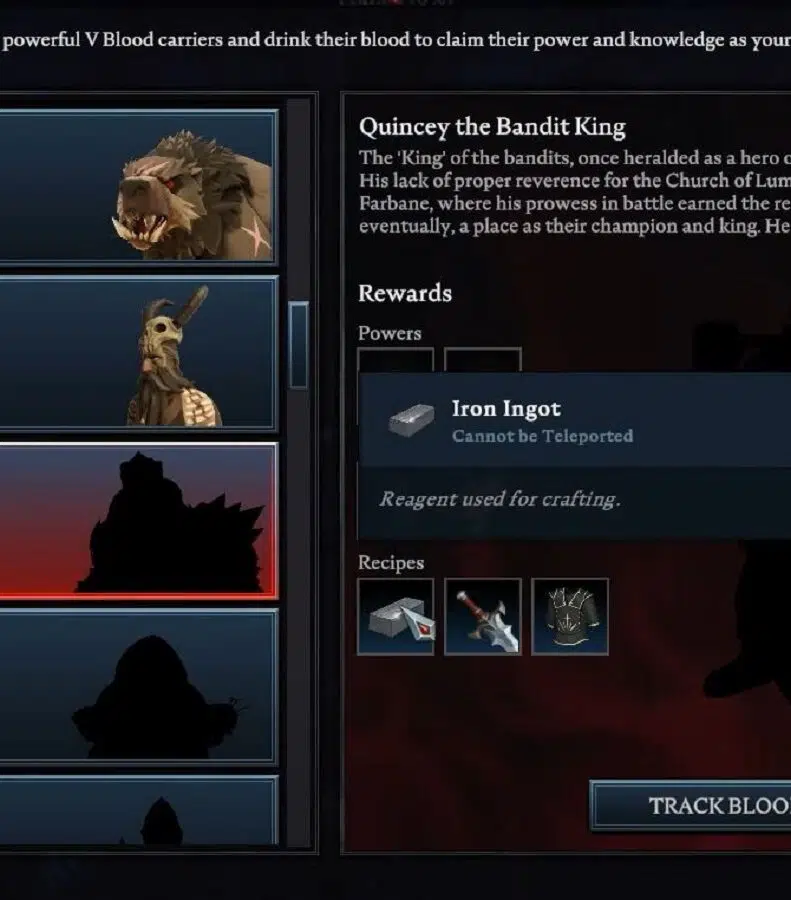Click the Iron Ingot tooltip icon
Viewport: 791px width, 900px height.
[x=411, y=420]
